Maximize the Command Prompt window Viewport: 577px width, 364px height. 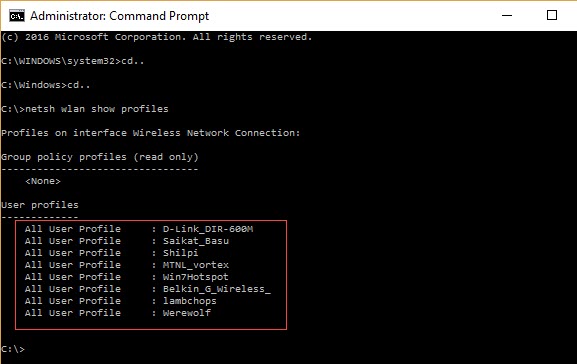[552, 15]
